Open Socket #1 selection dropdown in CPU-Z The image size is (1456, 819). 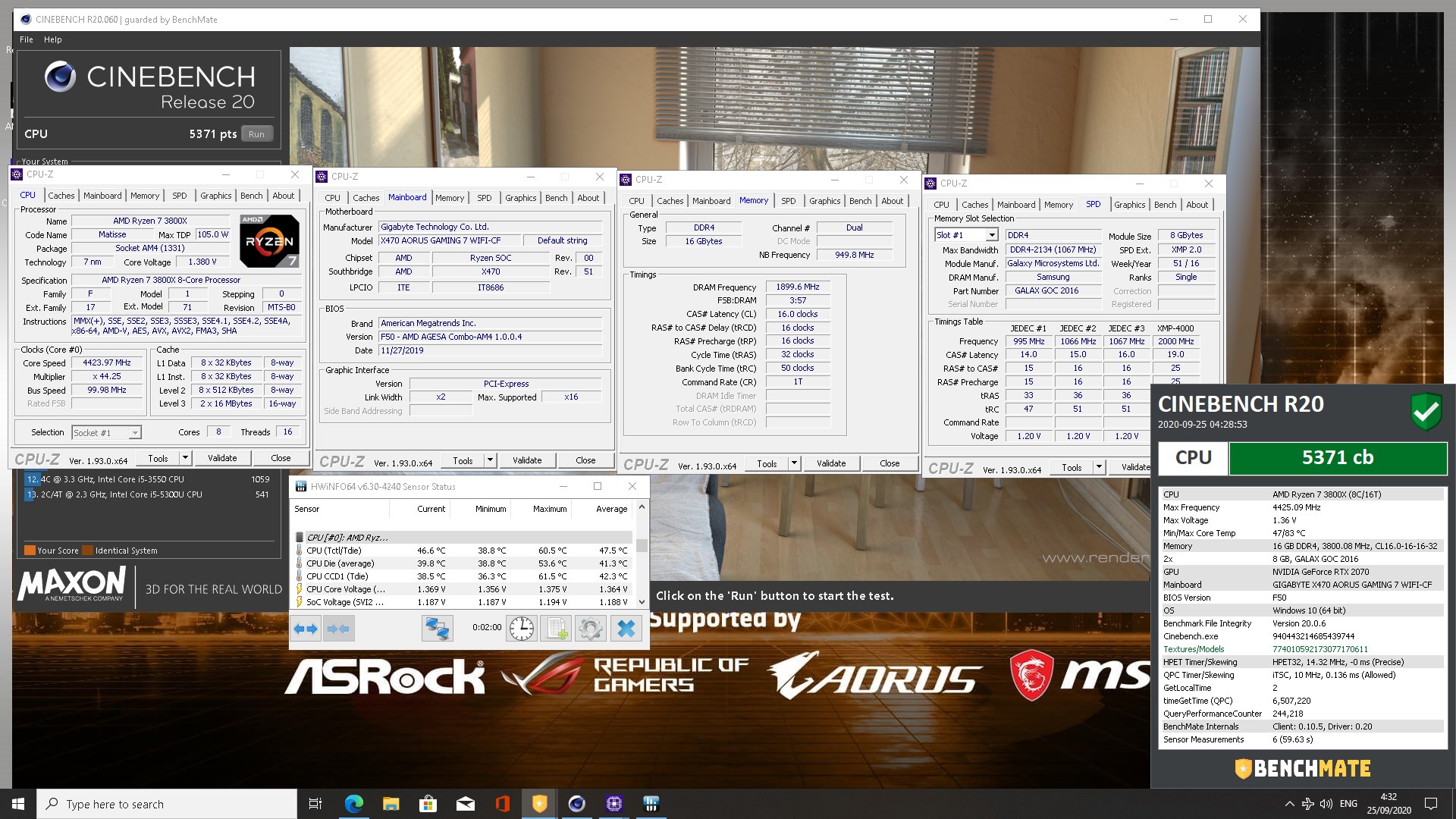pyautogui.click(x=134, y=433)
